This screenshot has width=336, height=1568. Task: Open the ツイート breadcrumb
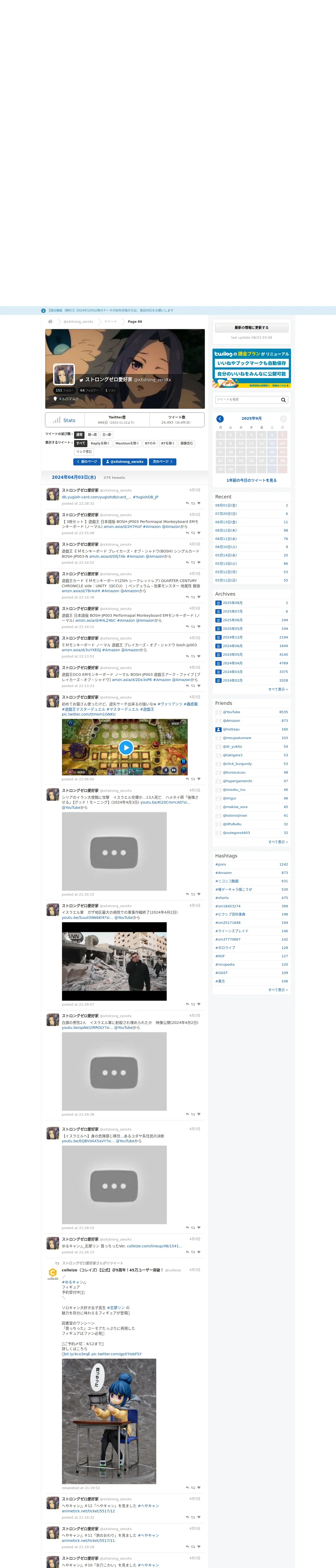[x=110, y=321]
